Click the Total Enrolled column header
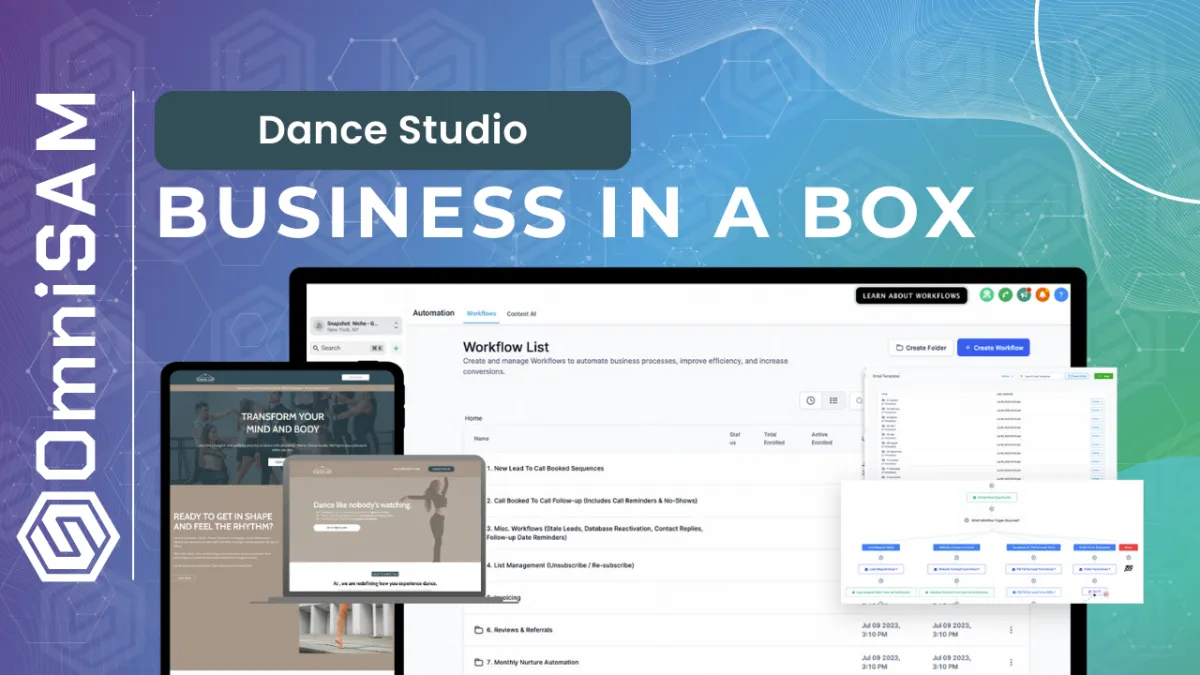The width and height of the screenshot is (1200, 675). point(776,437)
